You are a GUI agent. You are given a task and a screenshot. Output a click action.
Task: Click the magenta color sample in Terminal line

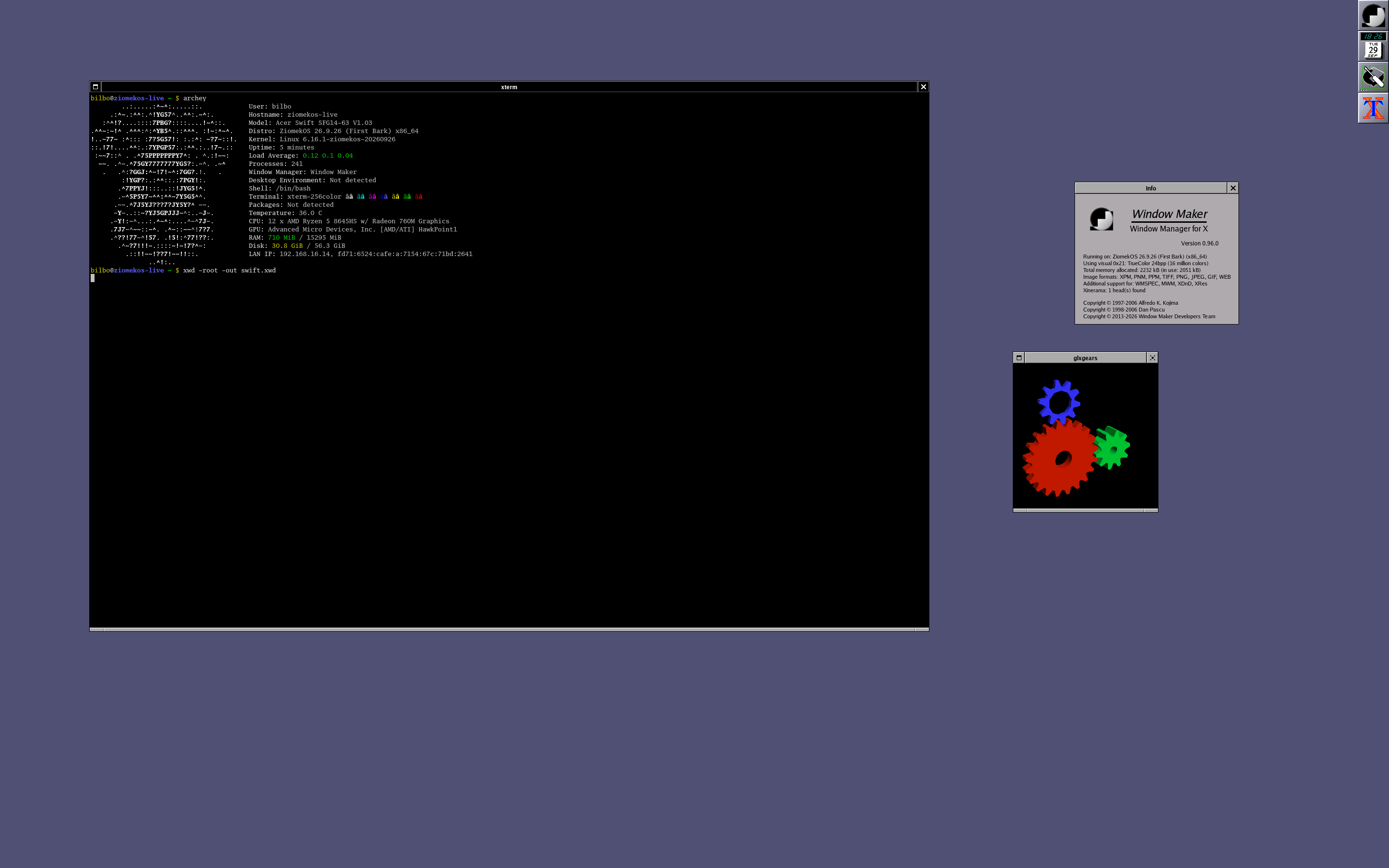372,196
